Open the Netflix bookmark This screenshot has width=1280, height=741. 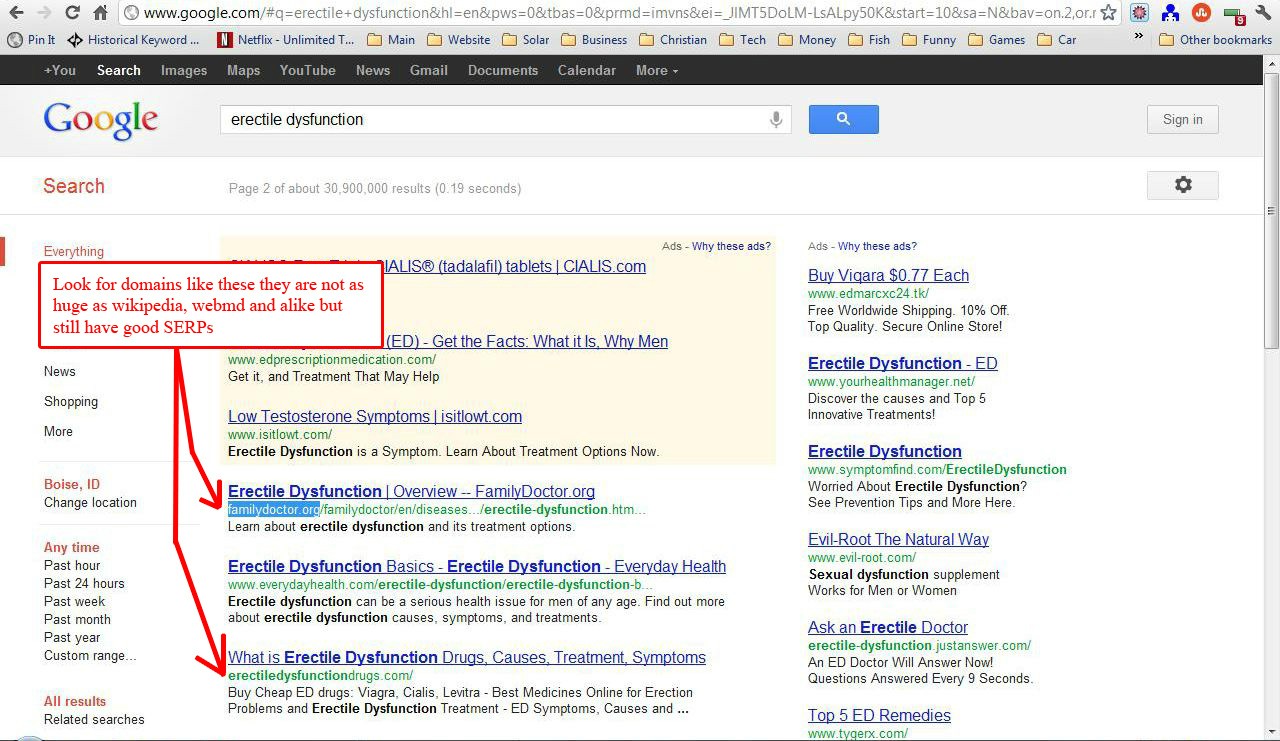pos(286,40)
